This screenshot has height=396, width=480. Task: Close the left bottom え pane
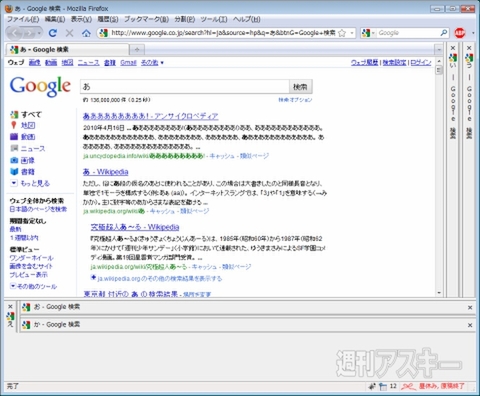(x=10, y=306)
